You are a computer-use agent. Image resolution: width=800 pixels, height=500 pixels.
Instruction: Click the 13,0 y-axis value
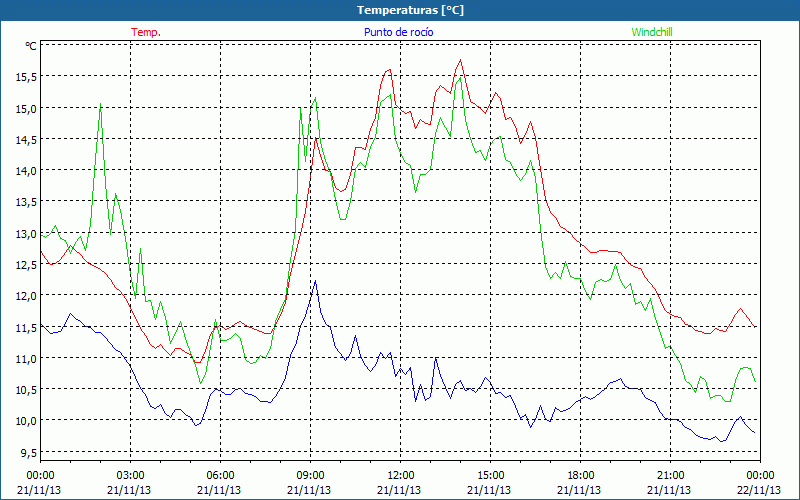point(26,233)
